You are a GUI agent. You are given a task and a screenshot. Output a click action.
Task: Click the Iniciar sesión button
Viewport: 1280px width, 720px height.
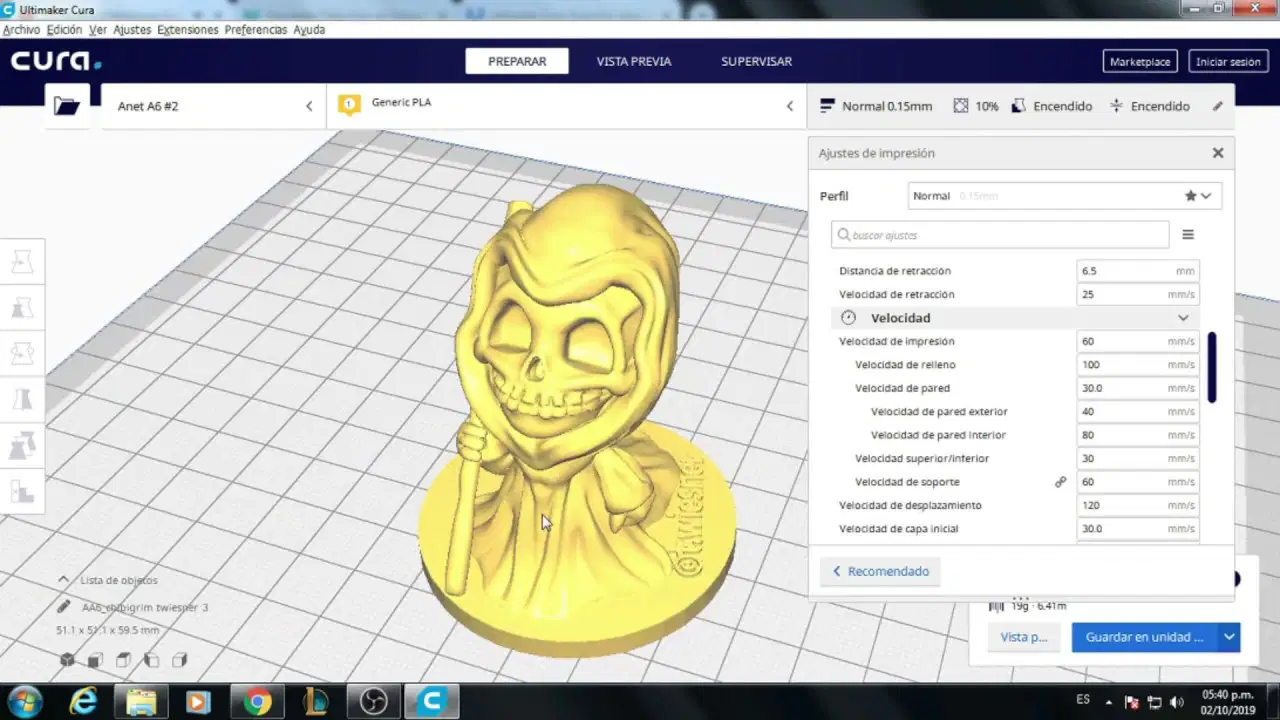[x=1228, y=62]
